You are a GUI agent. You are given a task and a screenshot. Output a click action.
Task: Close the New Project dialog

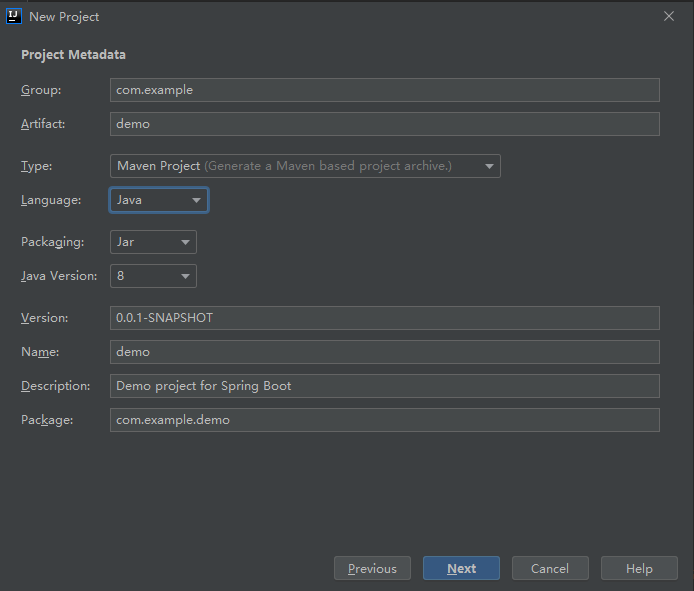669,16
